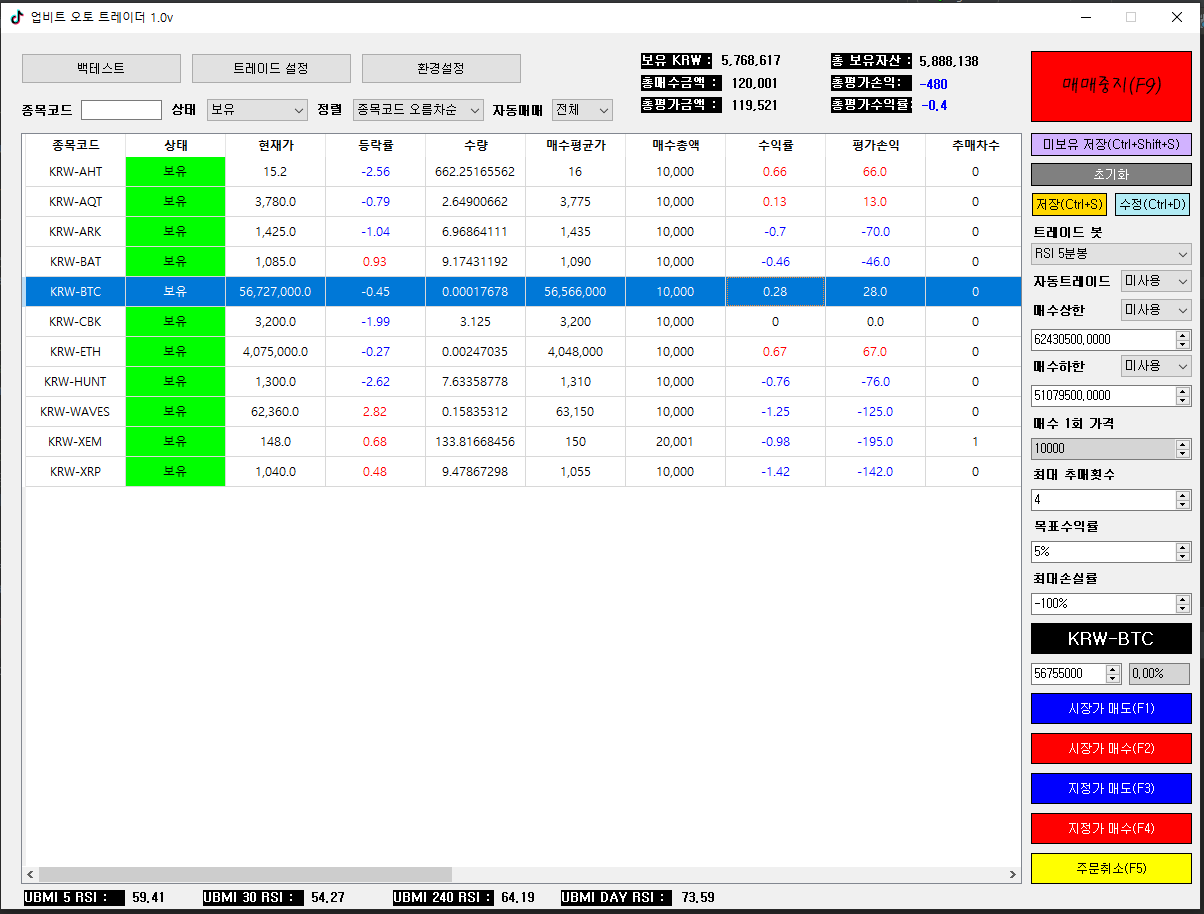Click the red 매매중지(F9) button

click(1111, 86)
